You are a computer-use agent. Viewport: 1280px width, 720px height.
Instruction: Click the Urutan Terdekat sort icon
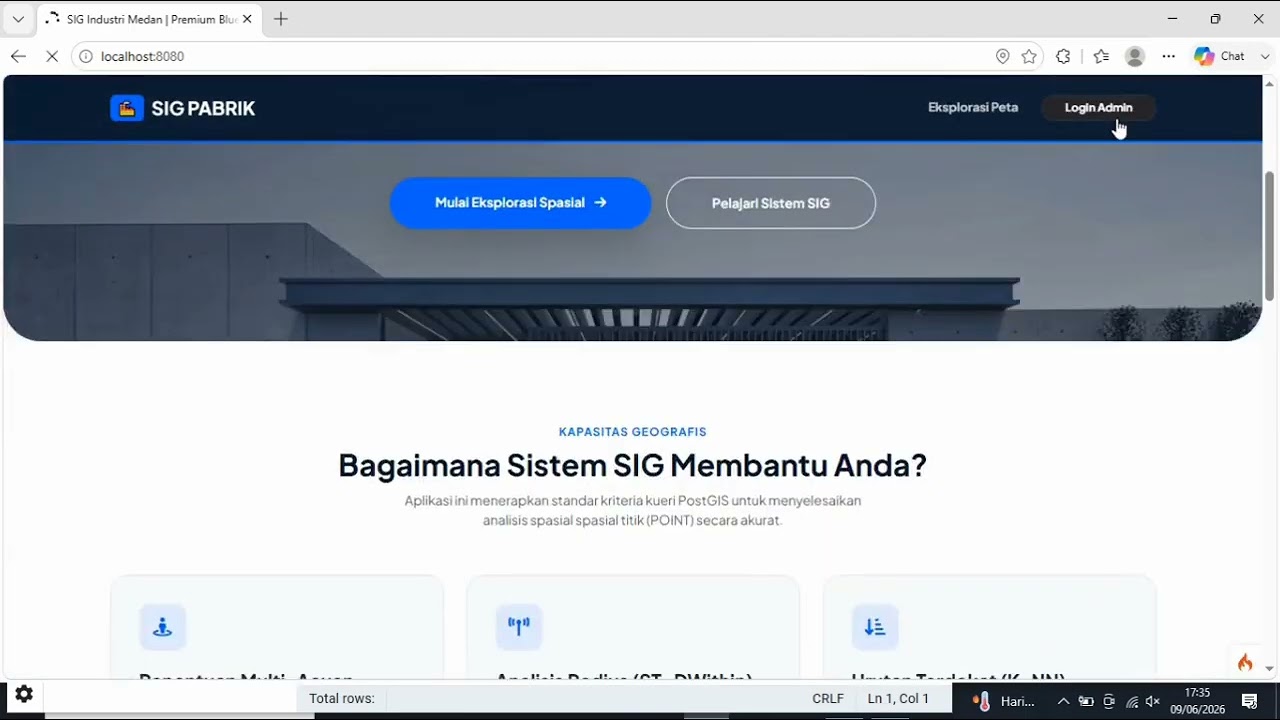click(x=875, y=627)
